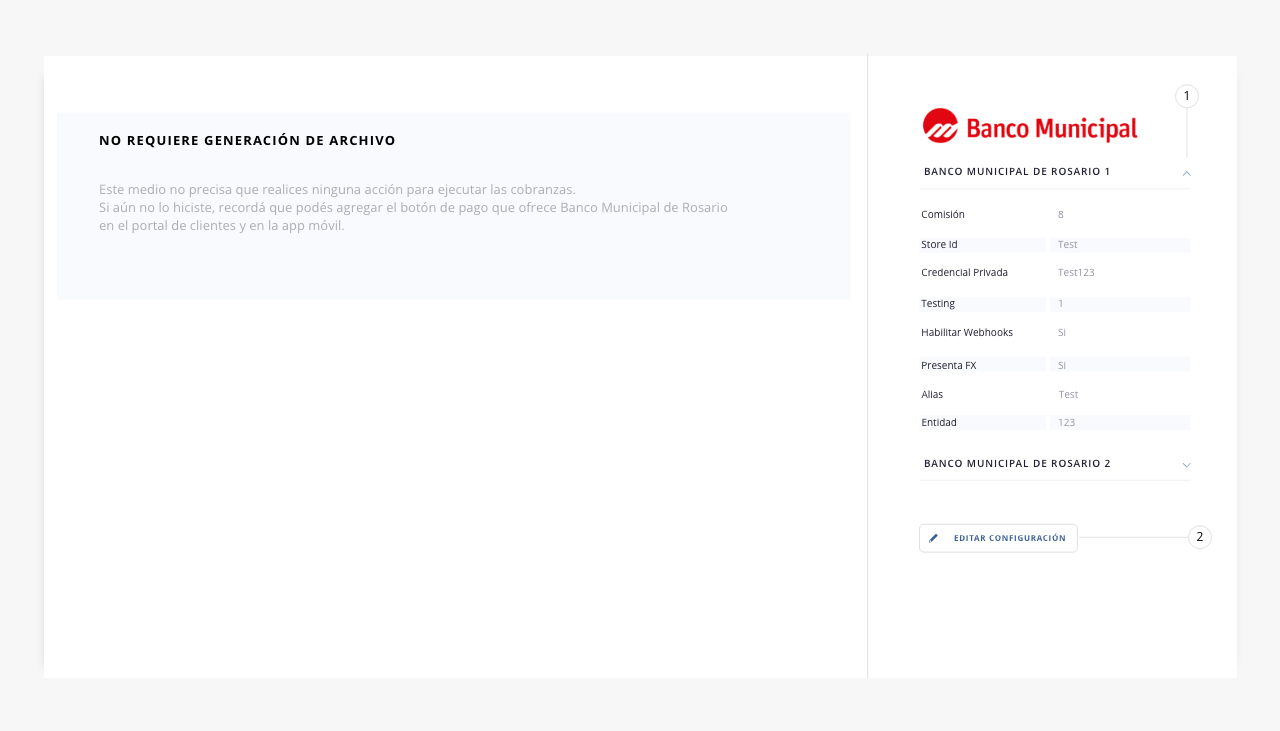This screenshot has height=731, width=1280.
Task: Click the Alias label
Action: coord(932,395)
